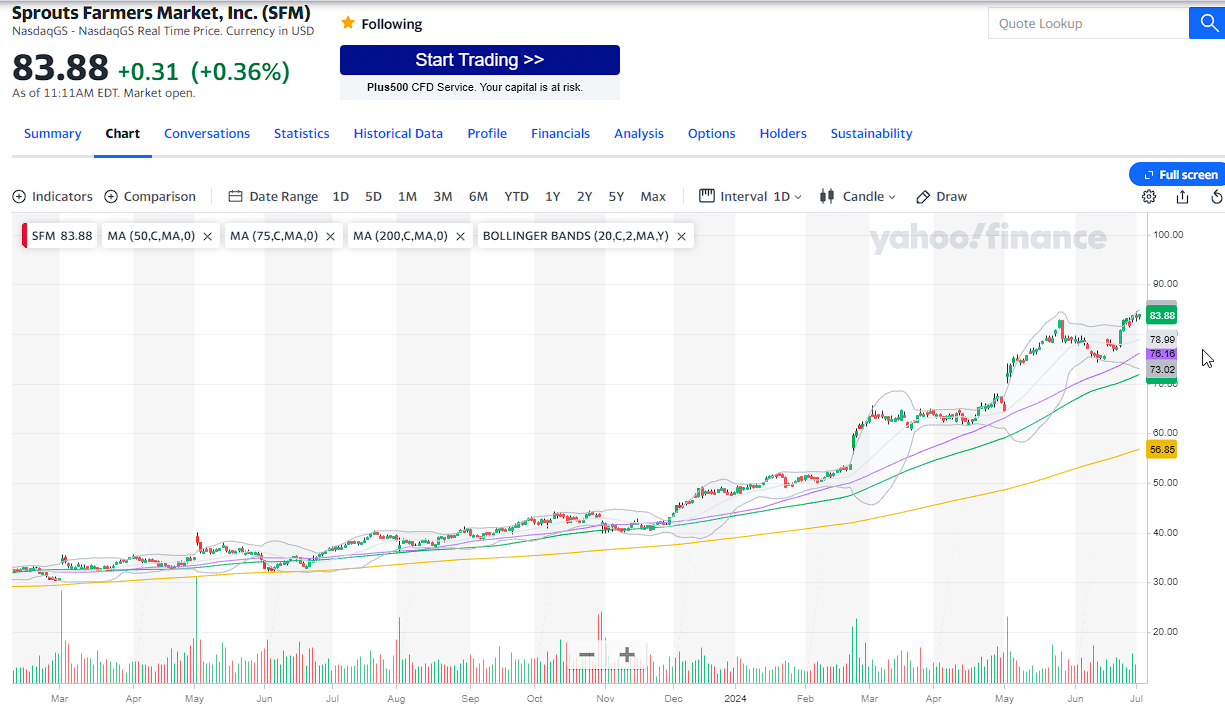The width and height of the screenshot is (1225, 717).
Task: Open the Draw pencil tool
Action: [x=941, y=197]
